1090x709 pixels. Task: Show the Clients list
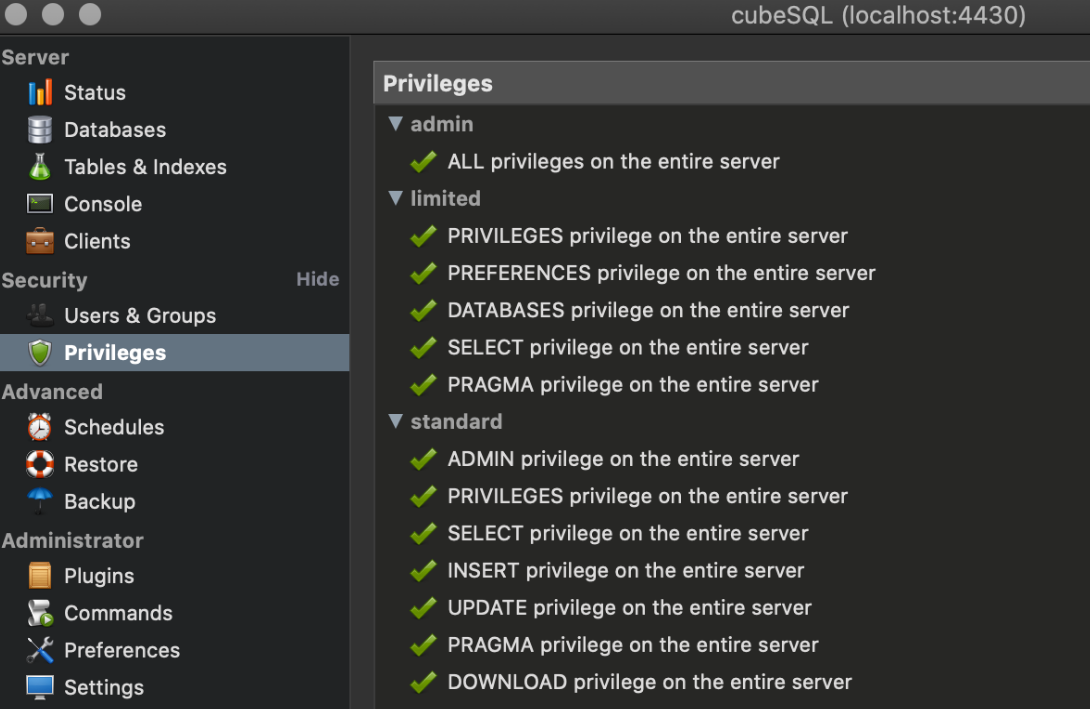tap(97, 241)
